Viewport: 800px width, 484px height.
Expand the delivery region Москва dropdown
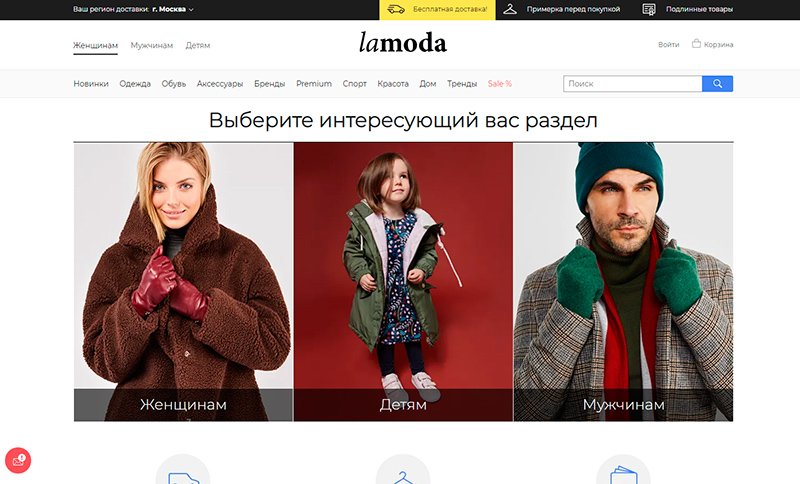(x=173, y=9)
